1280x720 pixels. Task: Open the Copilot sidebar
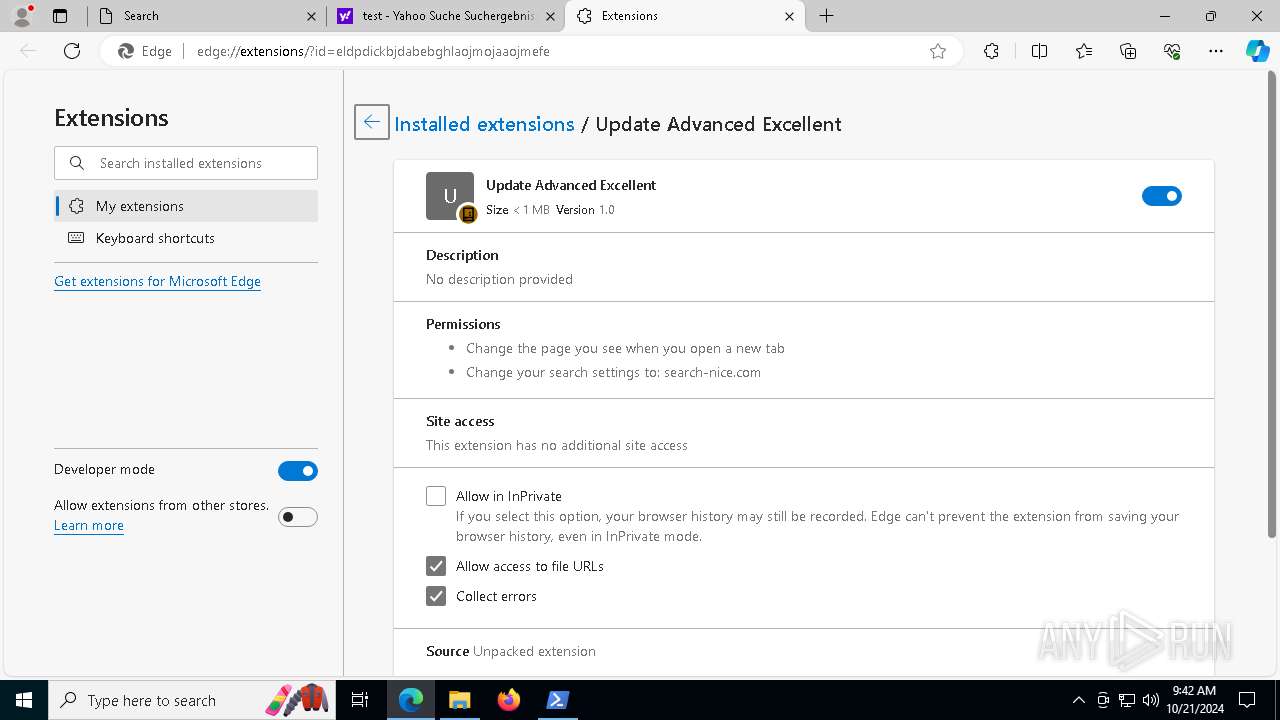coord(1257,51)
